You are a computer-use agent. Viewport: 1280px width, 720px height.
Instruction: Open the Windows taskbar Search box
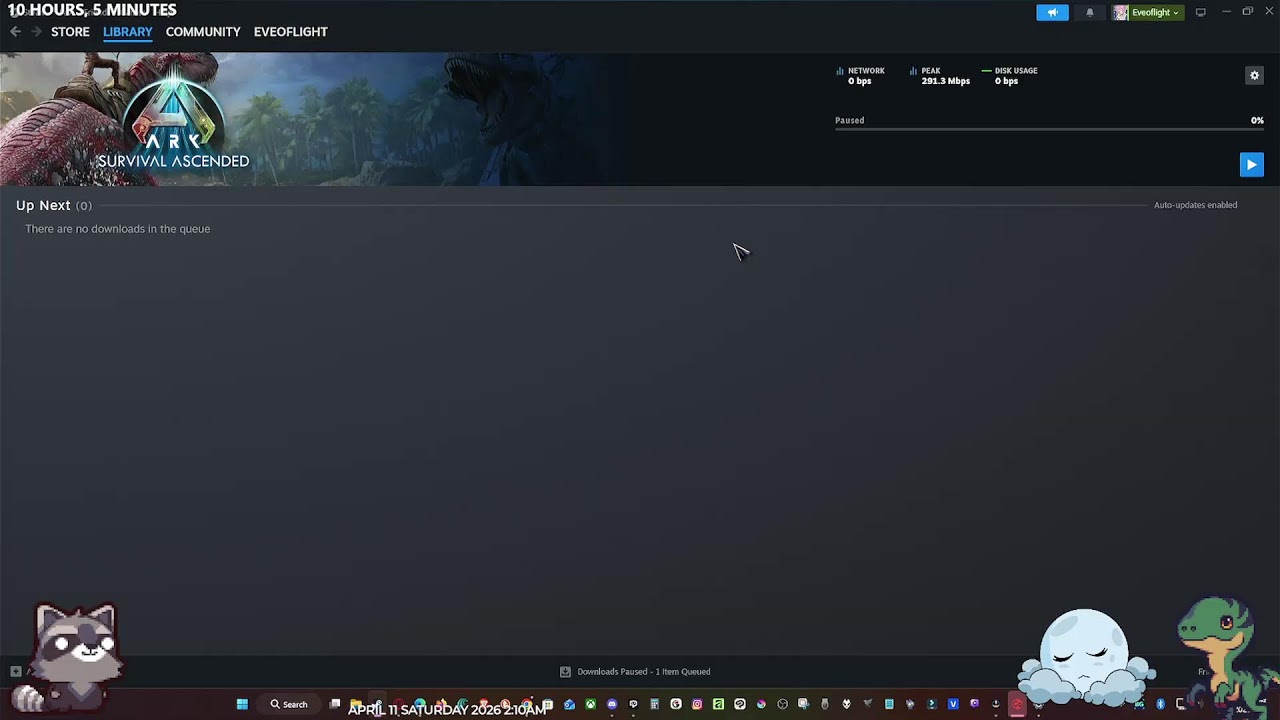coord(289,704)
